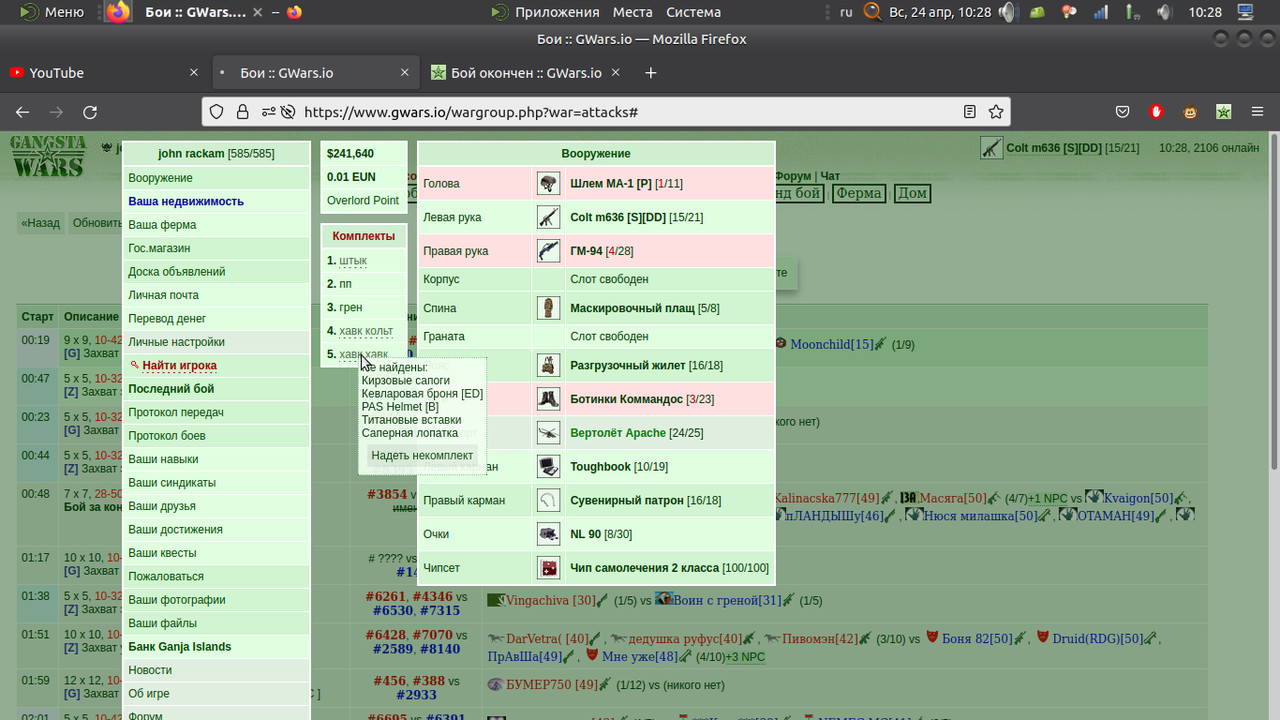
Task: Click the Ботинки Коммандос boots icon
Action: pos(548,399)
